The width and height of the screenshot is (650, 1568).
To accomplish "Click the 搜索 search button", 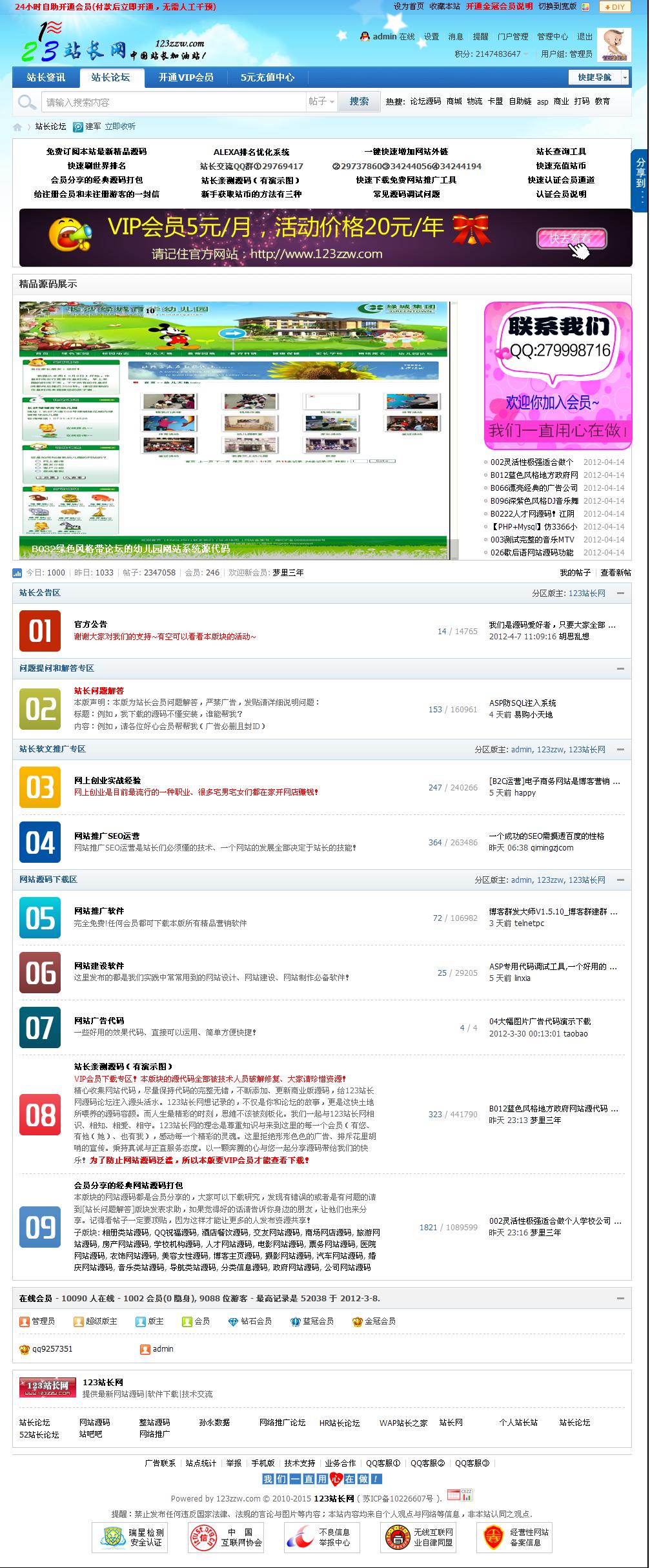I will pos(360,102).
